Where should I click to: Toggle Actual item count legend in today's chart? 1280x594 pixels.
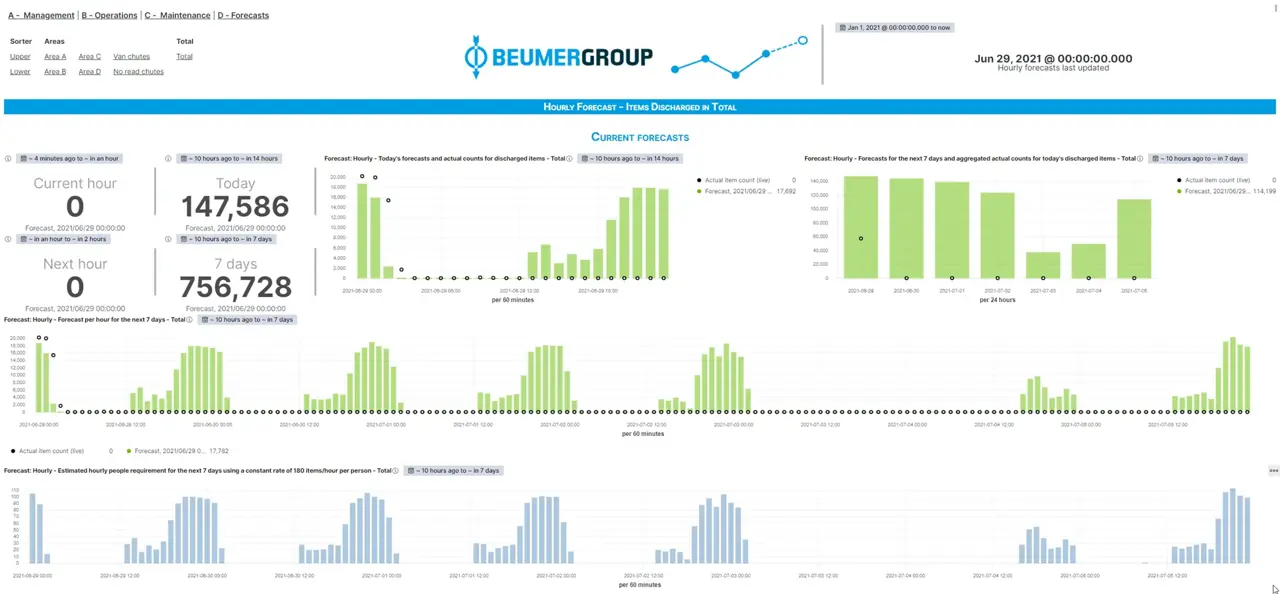[740, 180]
